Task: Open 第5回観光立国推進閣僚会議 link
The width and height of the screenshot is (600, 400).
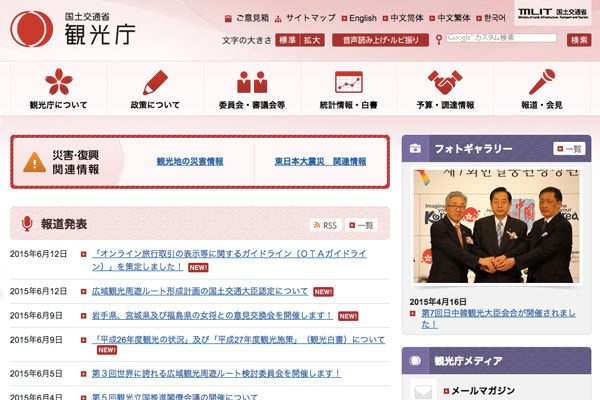Action: pyautogui.click(x=175, y=397)
